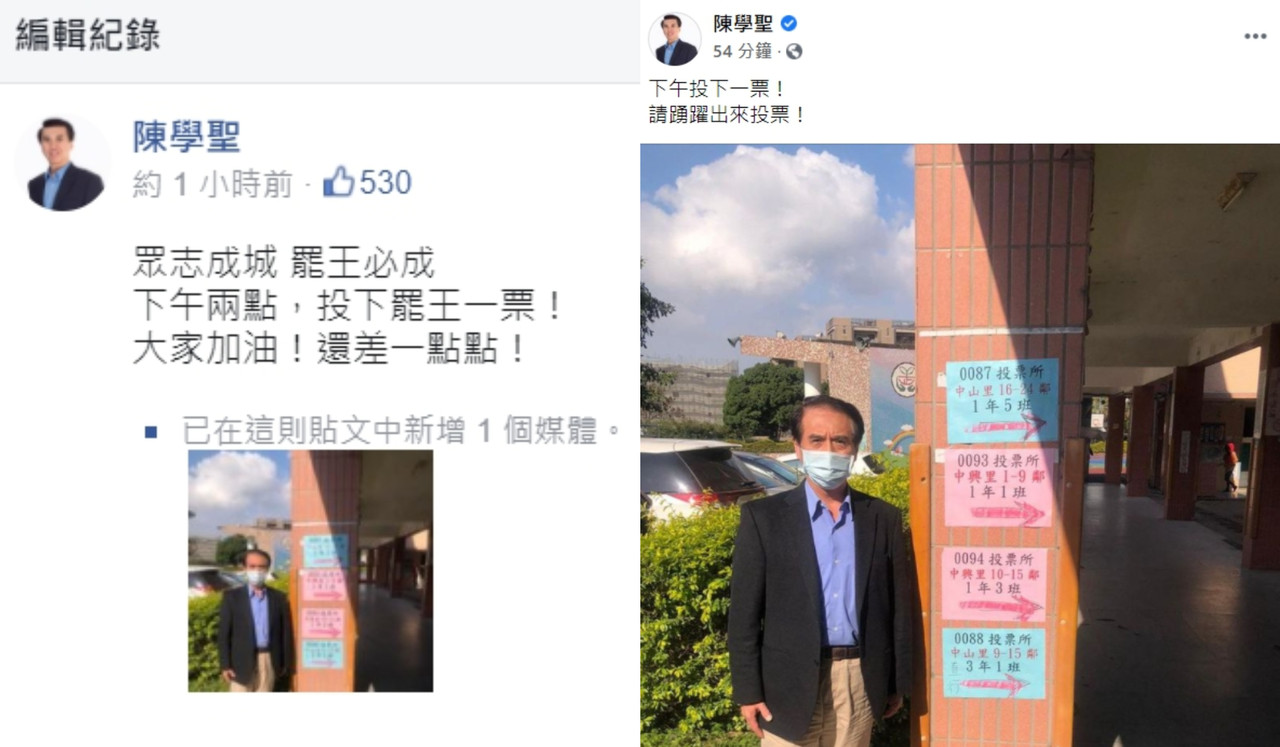The image size is (1280, 747).
Task: Click the globe public-audience icon
Action: (x=794, y=51)
